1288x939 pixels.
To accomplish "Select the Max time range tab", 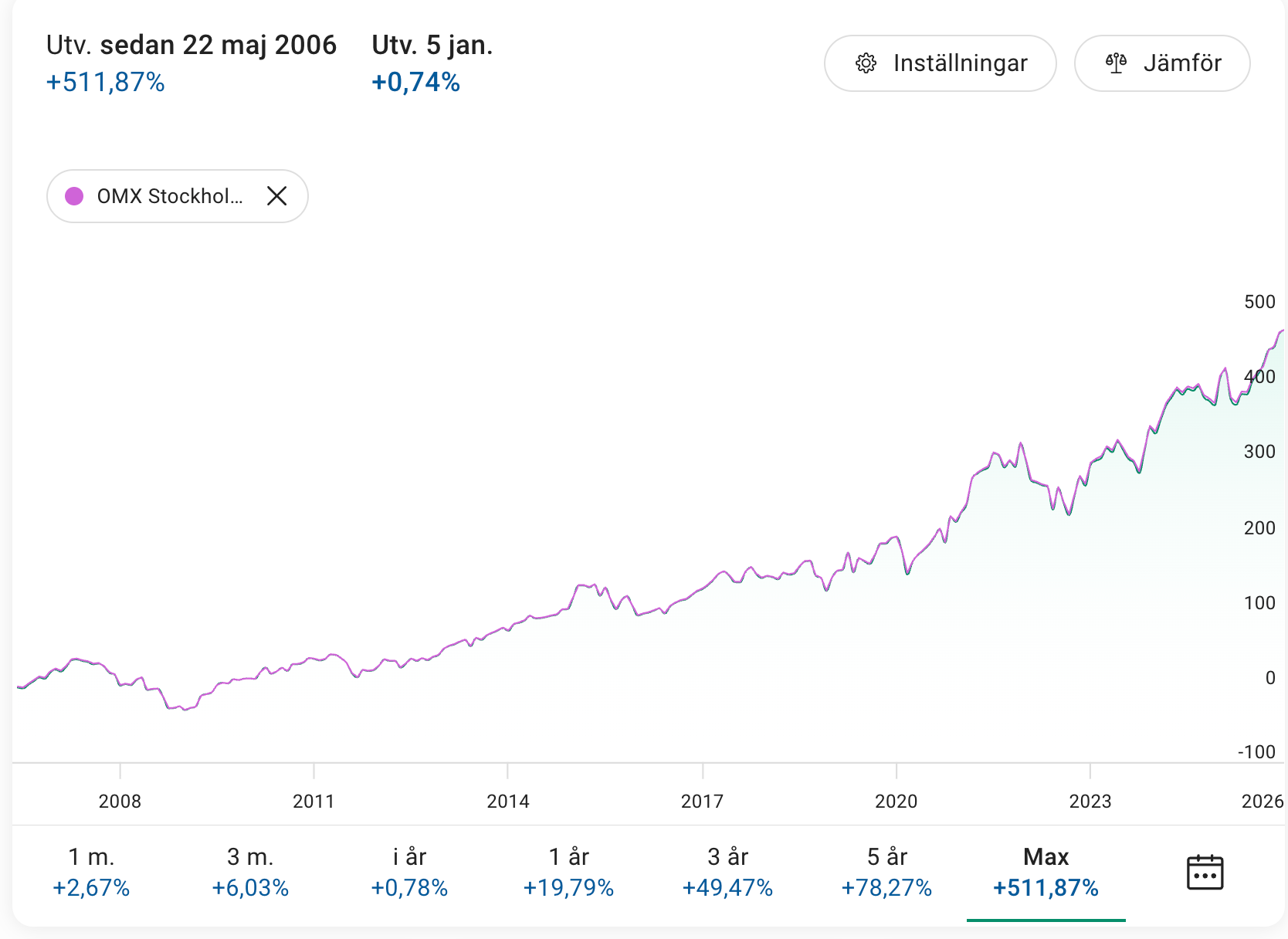I will pyautogui.click(x=1046, y=872).
